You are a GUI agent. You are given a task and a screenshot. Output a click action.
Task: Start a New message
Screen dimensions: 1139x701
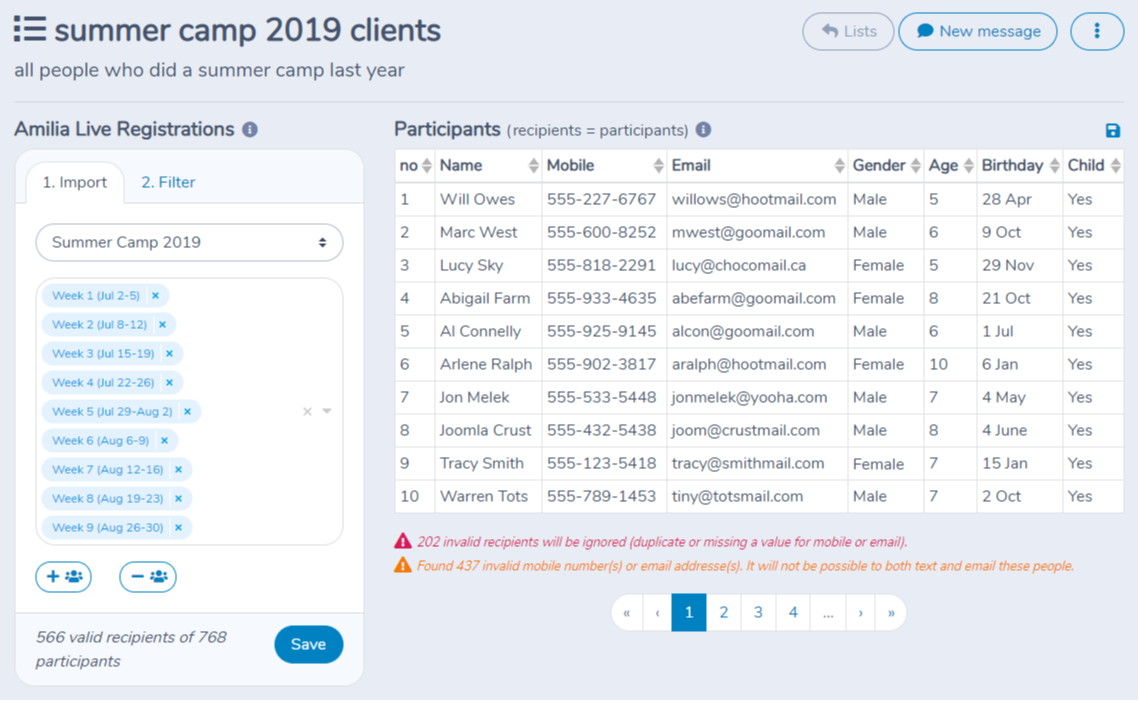[x=978, y=31]
